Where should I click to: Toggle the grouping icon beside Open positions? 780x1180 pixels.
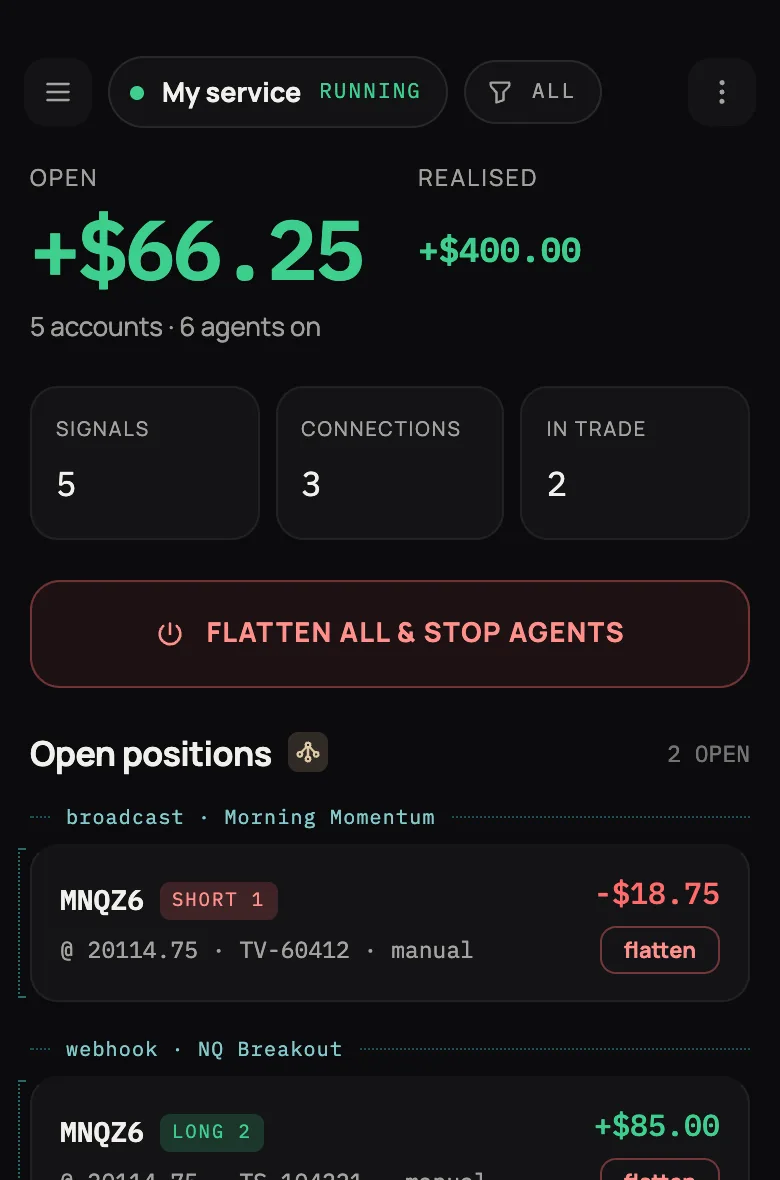coord(308,752)
